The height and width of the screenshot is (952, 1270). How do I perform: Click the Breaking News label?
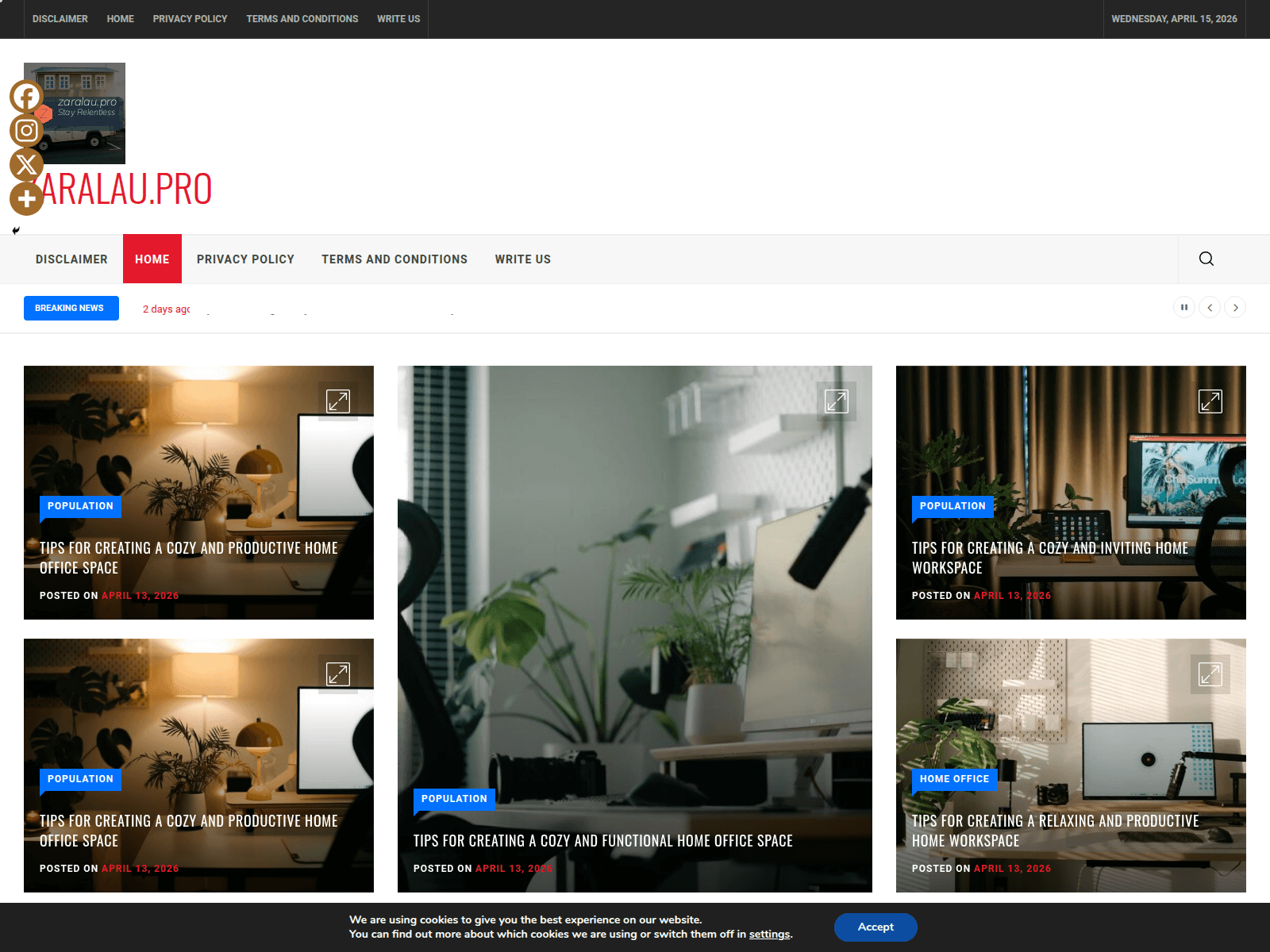point(71,308)
